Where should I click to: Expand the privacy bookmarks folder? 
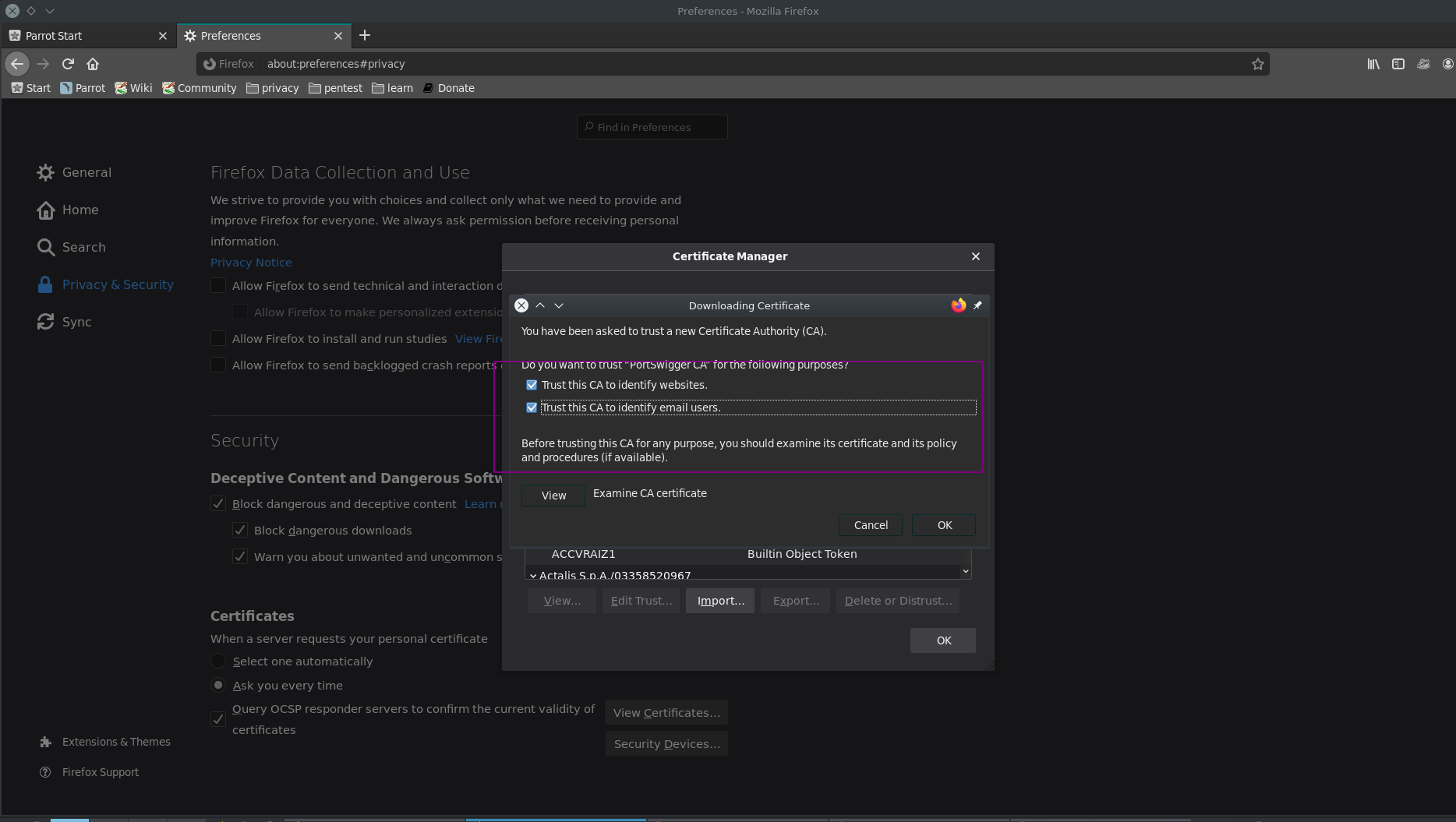tap(273, 88)
